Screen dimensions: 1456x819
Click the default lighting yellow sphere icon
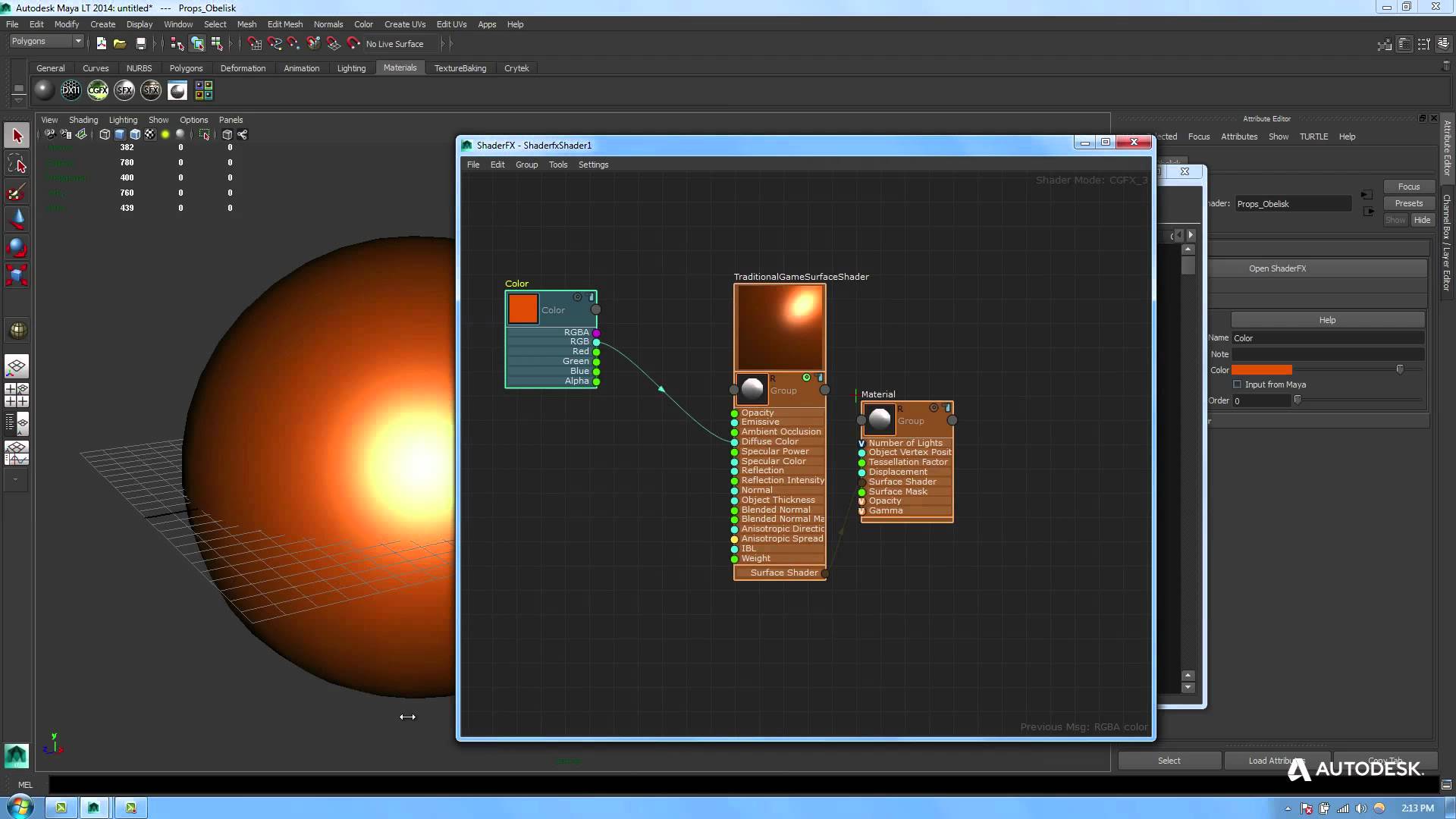[x=165, y=134]
